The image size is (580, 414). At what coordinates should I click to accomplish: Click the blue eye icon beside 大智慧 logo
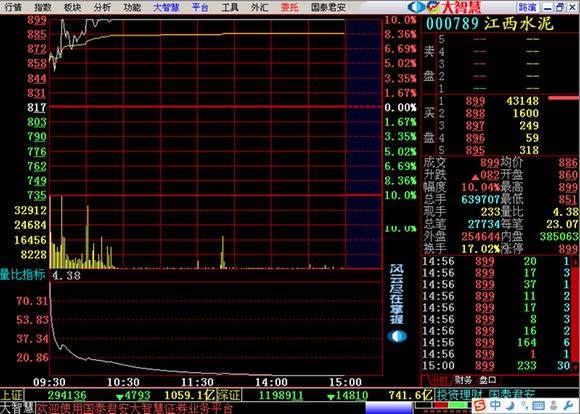pyautogui.click(x=417, y=7)
